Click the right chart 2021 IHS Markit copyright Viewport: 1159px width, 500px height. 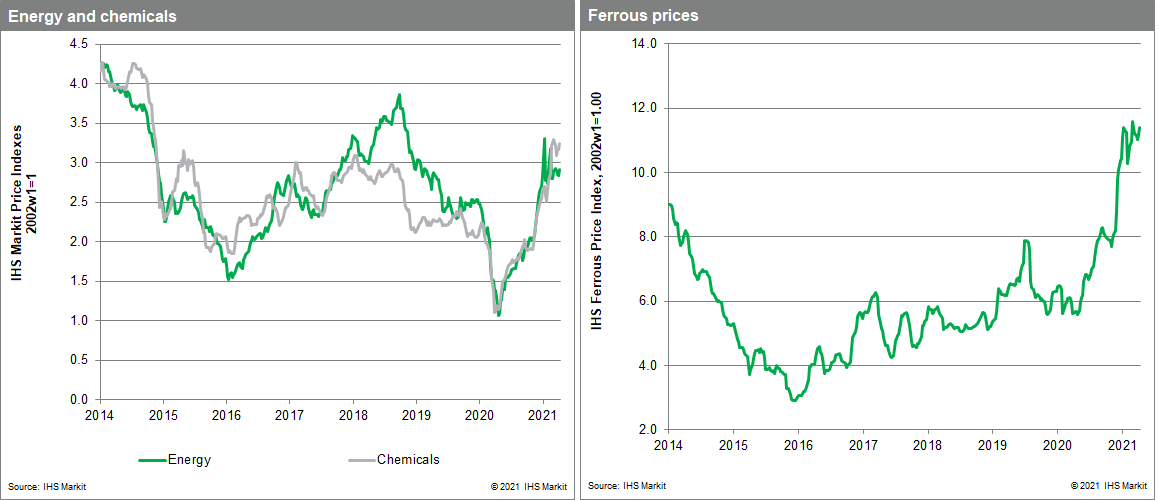point(1109,487)
